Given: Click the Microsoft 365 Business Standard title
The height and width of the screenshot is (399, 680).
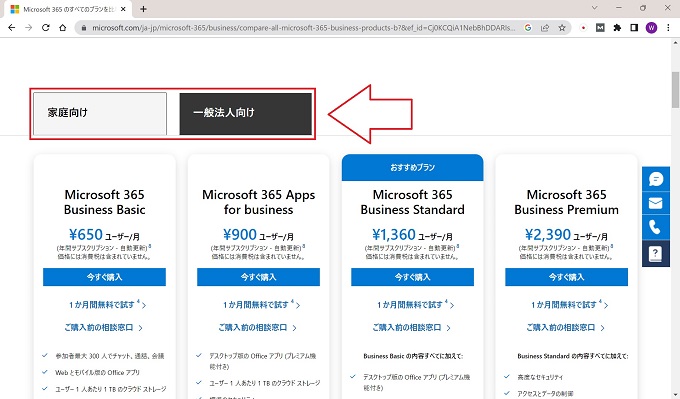Looking at the screenshot, I should 412,202.
